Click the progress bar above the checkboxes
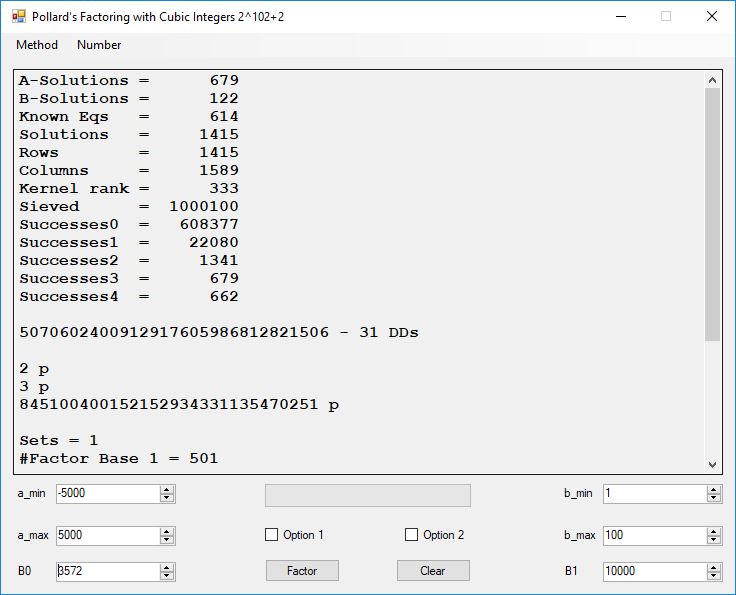 pyautogui.click(x=367, y=495)
